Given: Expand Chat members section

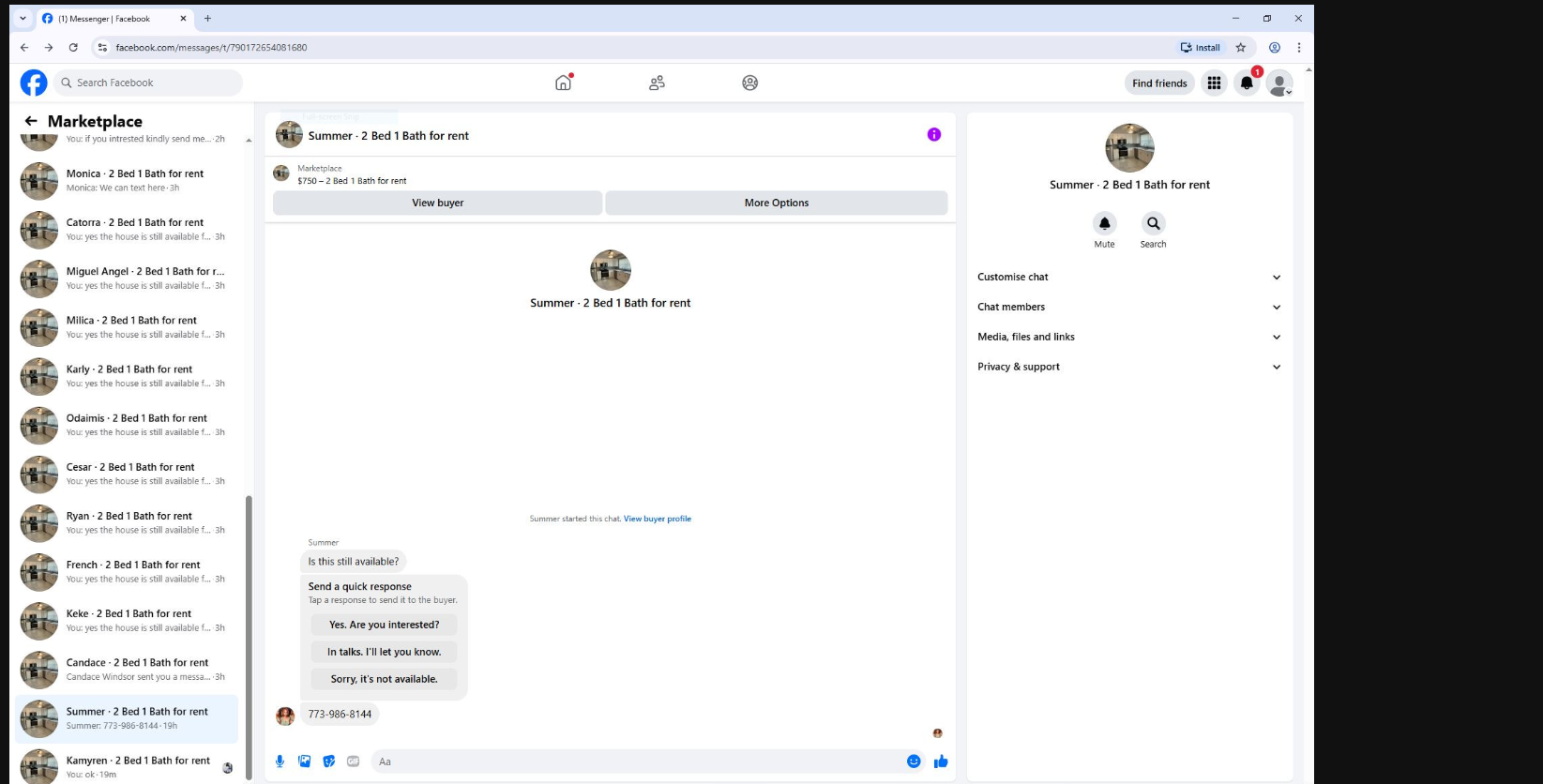Looking at the screenshot, I should (x=1129, y=307).
